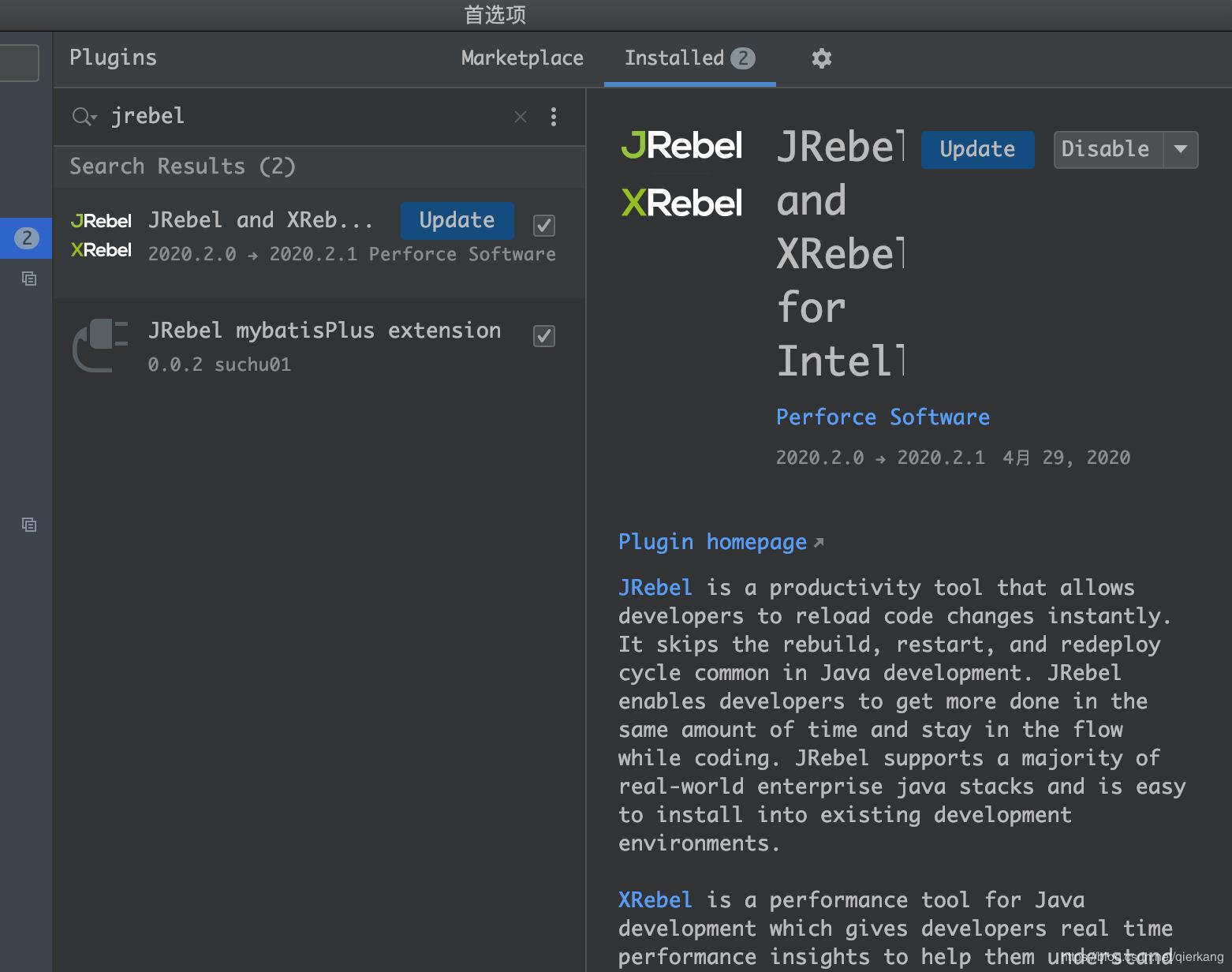
Task: Clear the jrebel search with the X icon
Action: pos(520,117)
